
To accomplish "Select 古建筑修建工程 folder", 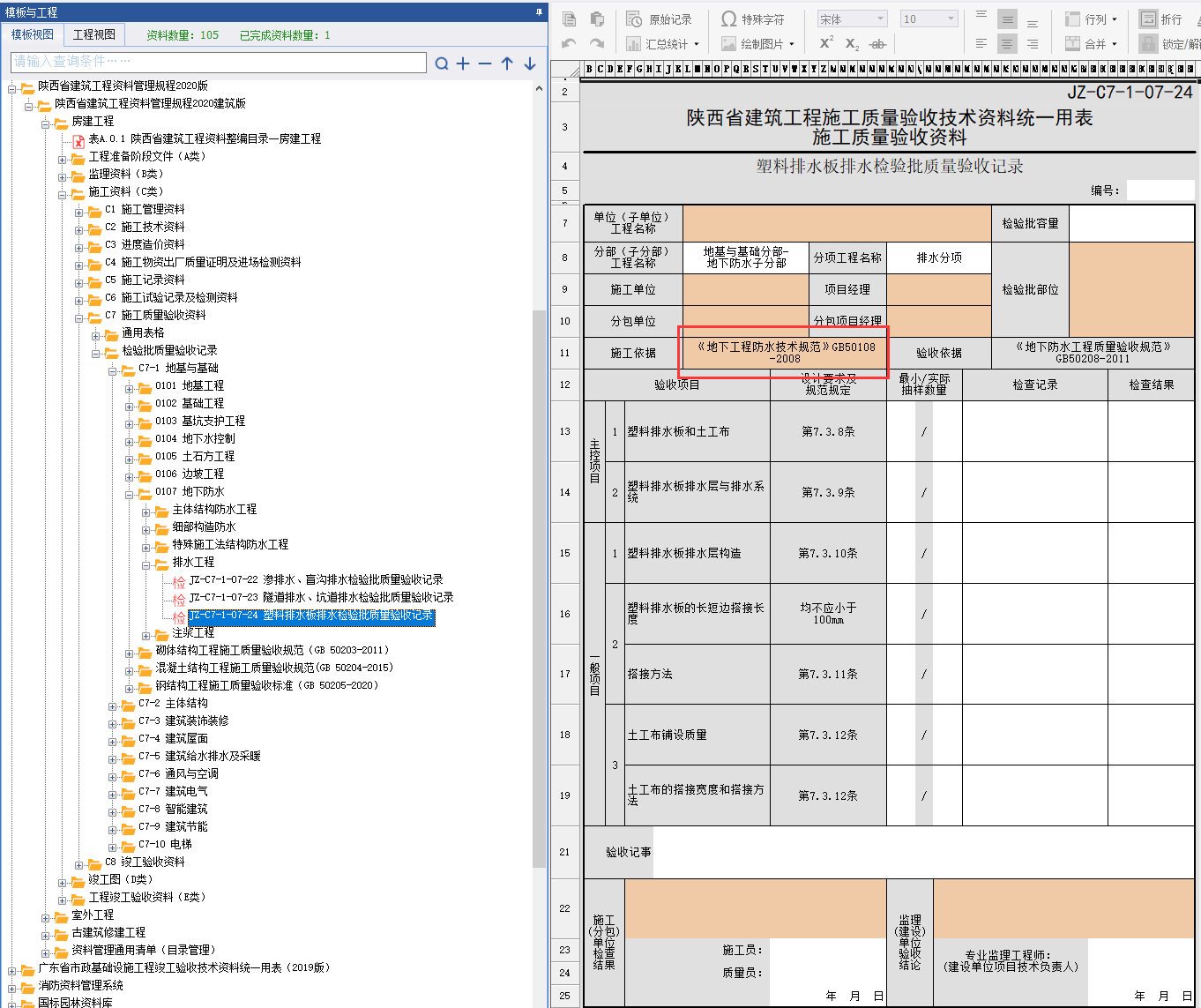I will [x=108, y=932].
